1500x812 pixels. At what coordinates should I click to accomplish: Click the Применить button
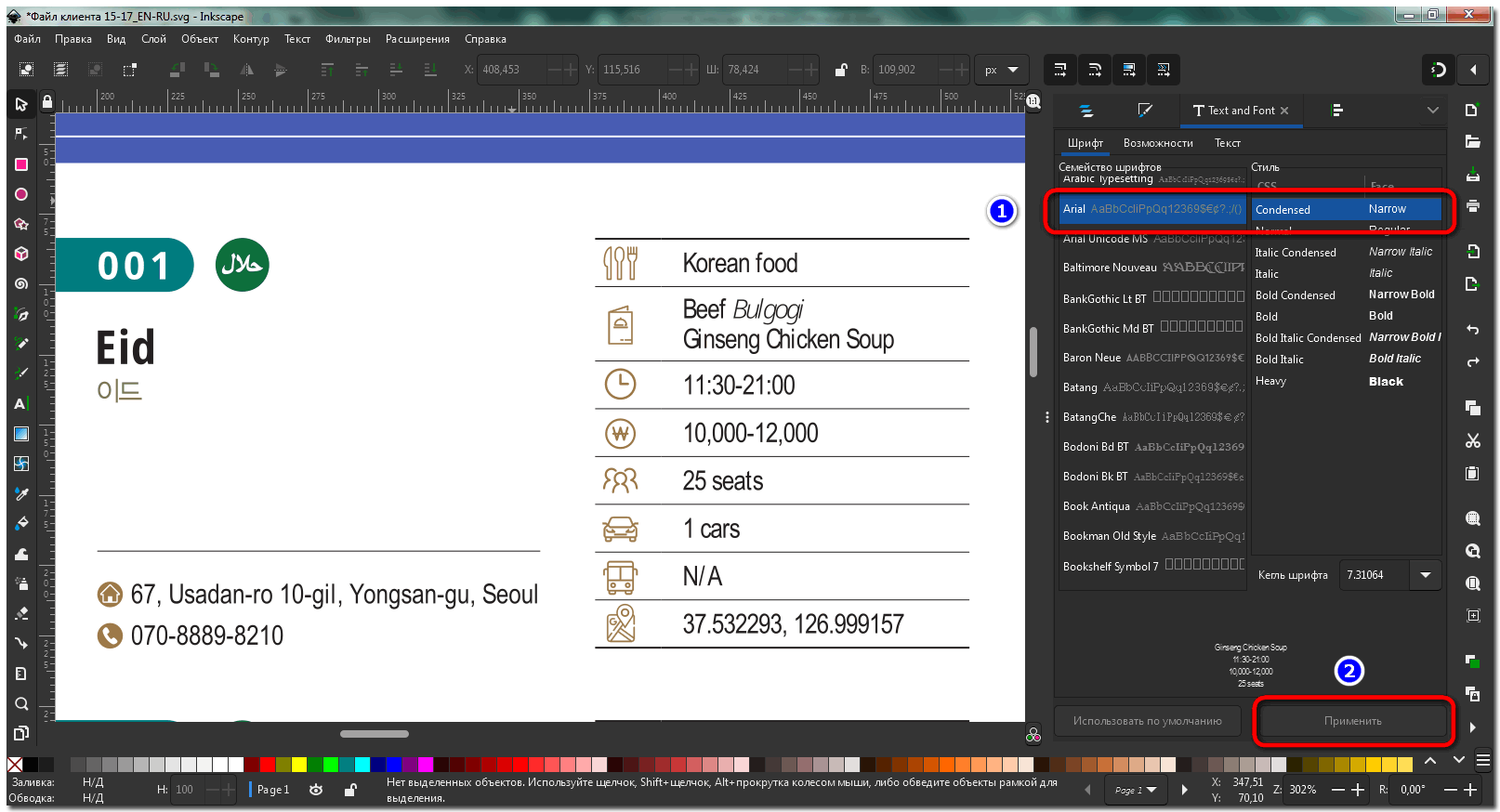(1352, 721)
